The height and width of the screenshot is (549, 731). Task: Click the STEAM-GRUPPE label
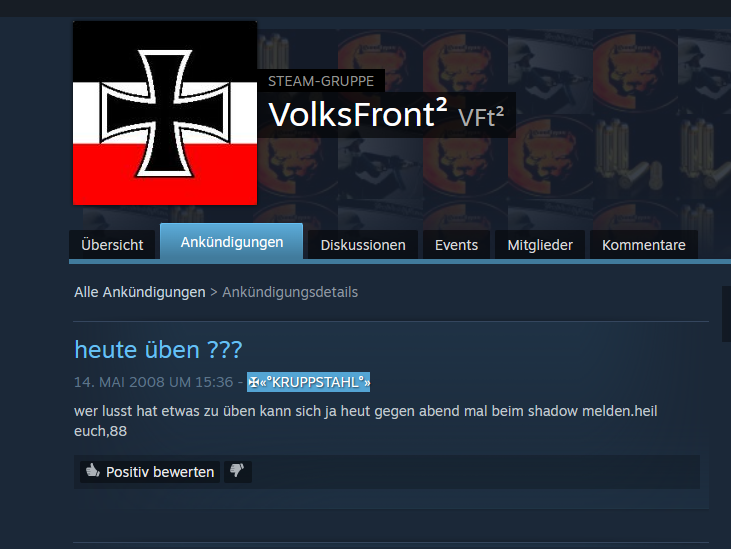tap(321, 81)
